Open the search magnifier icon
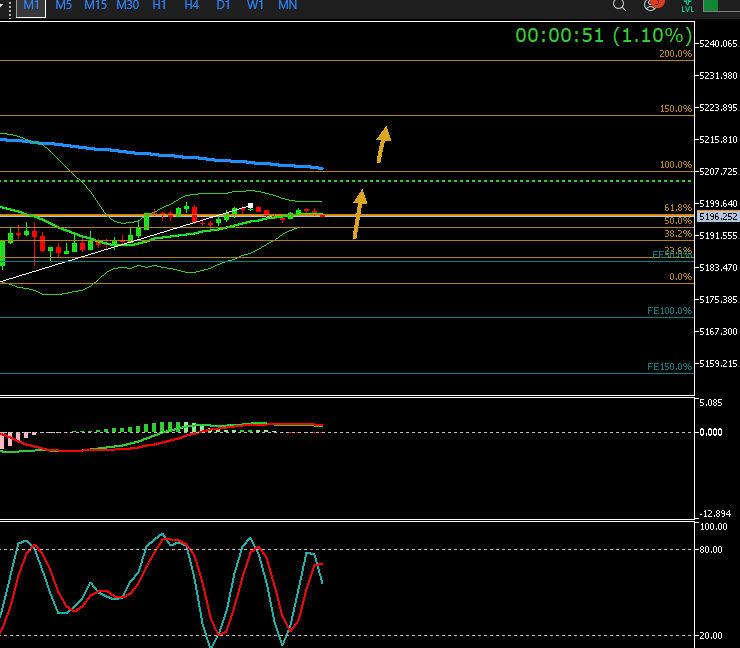This screenshot has height=648, width=740. [620, 6]
